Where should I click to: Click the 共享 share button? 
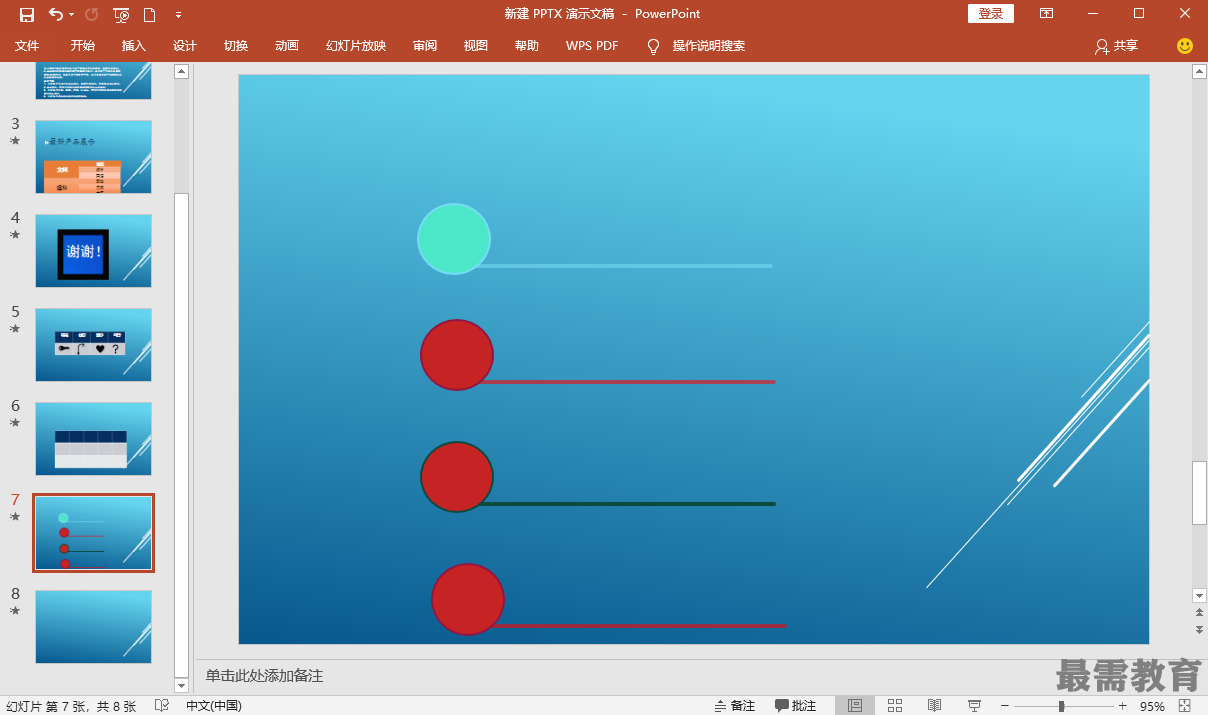1117,46
